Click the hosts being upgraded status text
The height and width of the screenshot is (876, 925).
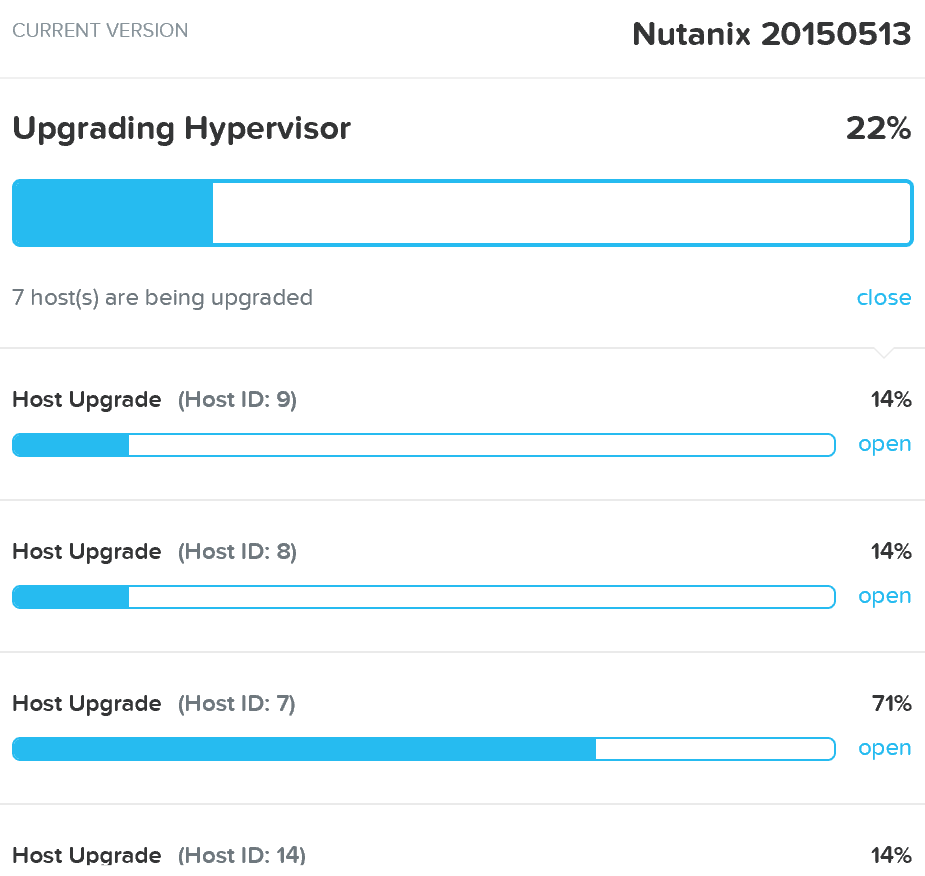162,297
